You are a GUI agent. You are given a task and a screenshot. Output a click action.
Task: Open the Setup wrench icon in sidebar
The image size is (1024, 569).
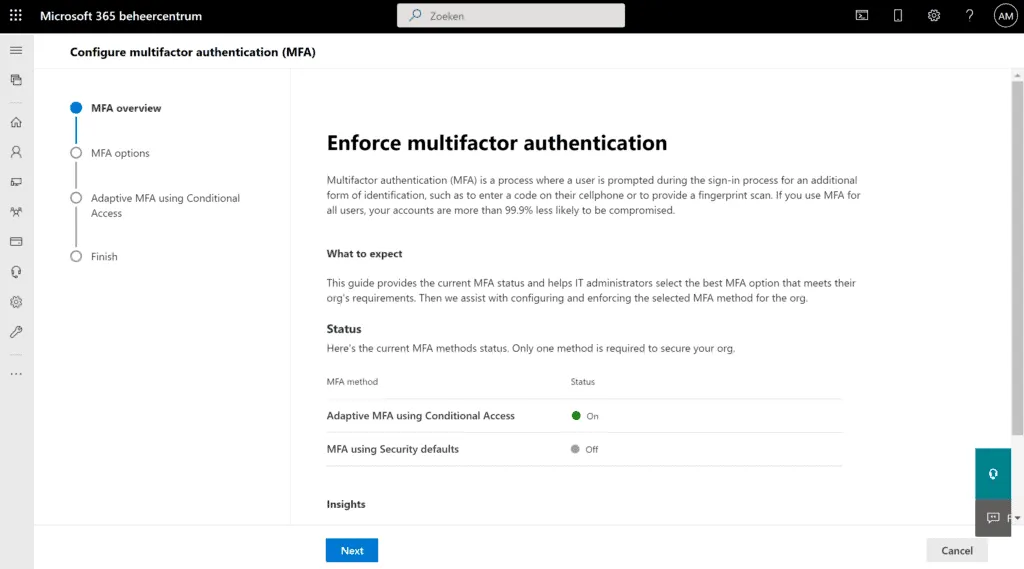(16, 332)
